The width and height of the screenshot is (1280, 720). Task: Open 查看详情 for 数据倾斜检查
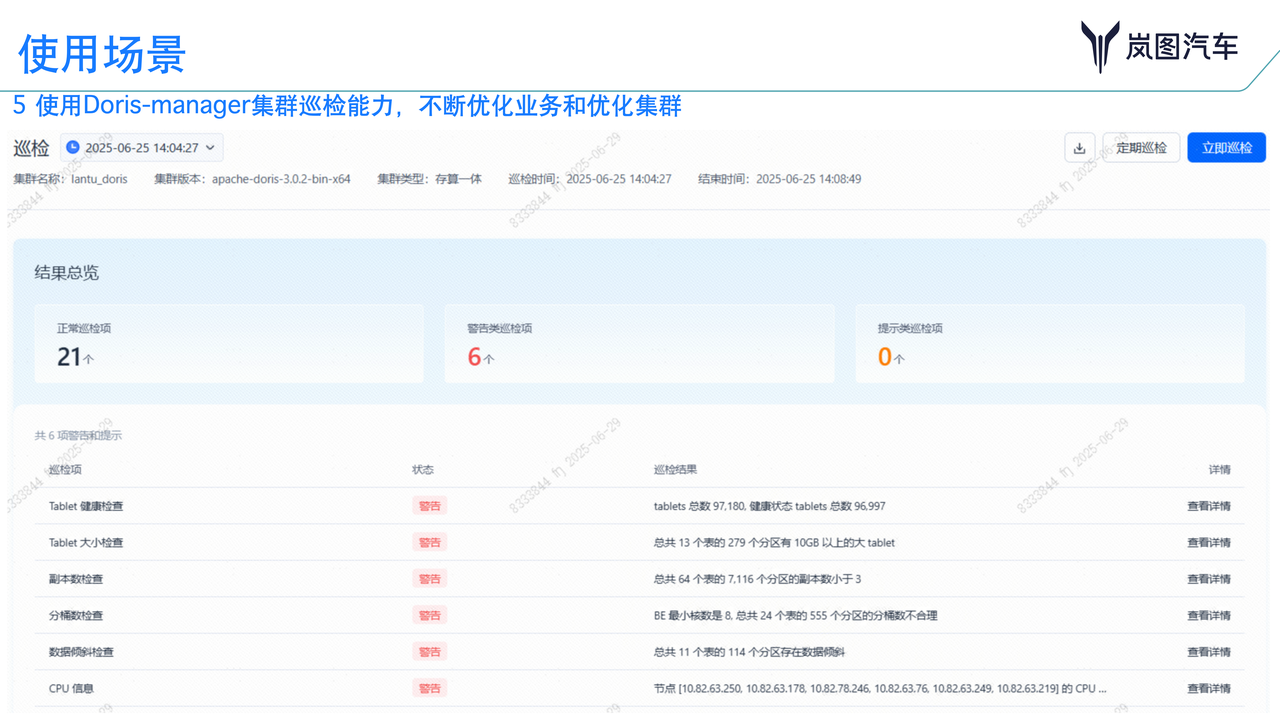[1209, 651]
